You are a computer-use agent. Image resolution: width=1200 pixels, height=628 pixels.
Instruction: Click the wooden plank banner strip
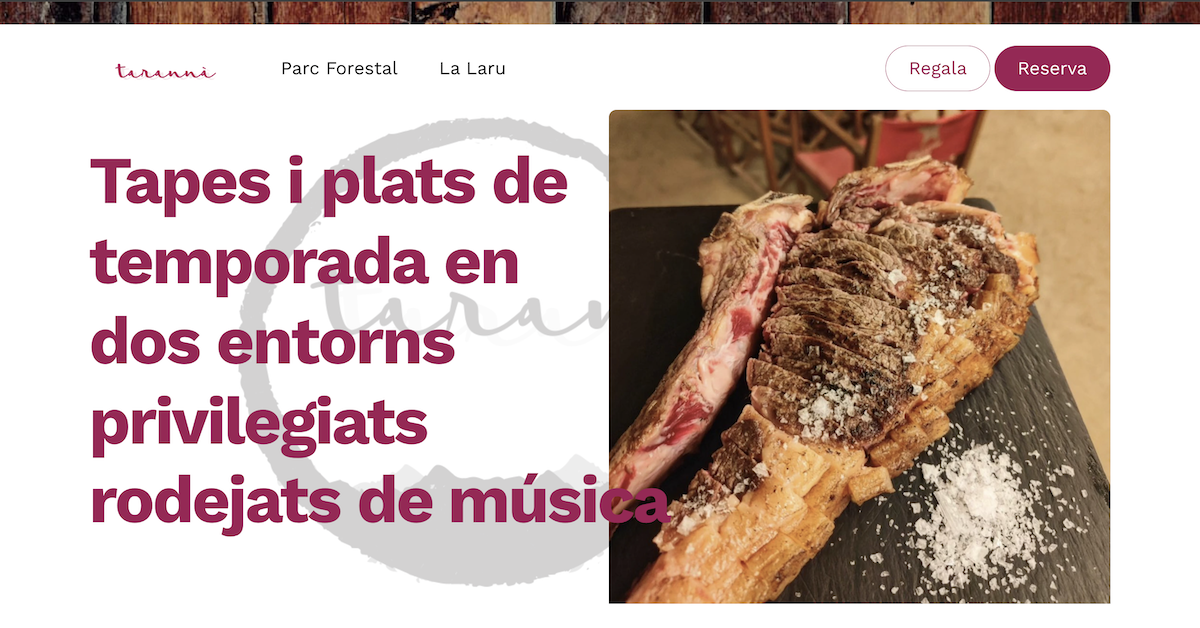(x=600, y=12)
